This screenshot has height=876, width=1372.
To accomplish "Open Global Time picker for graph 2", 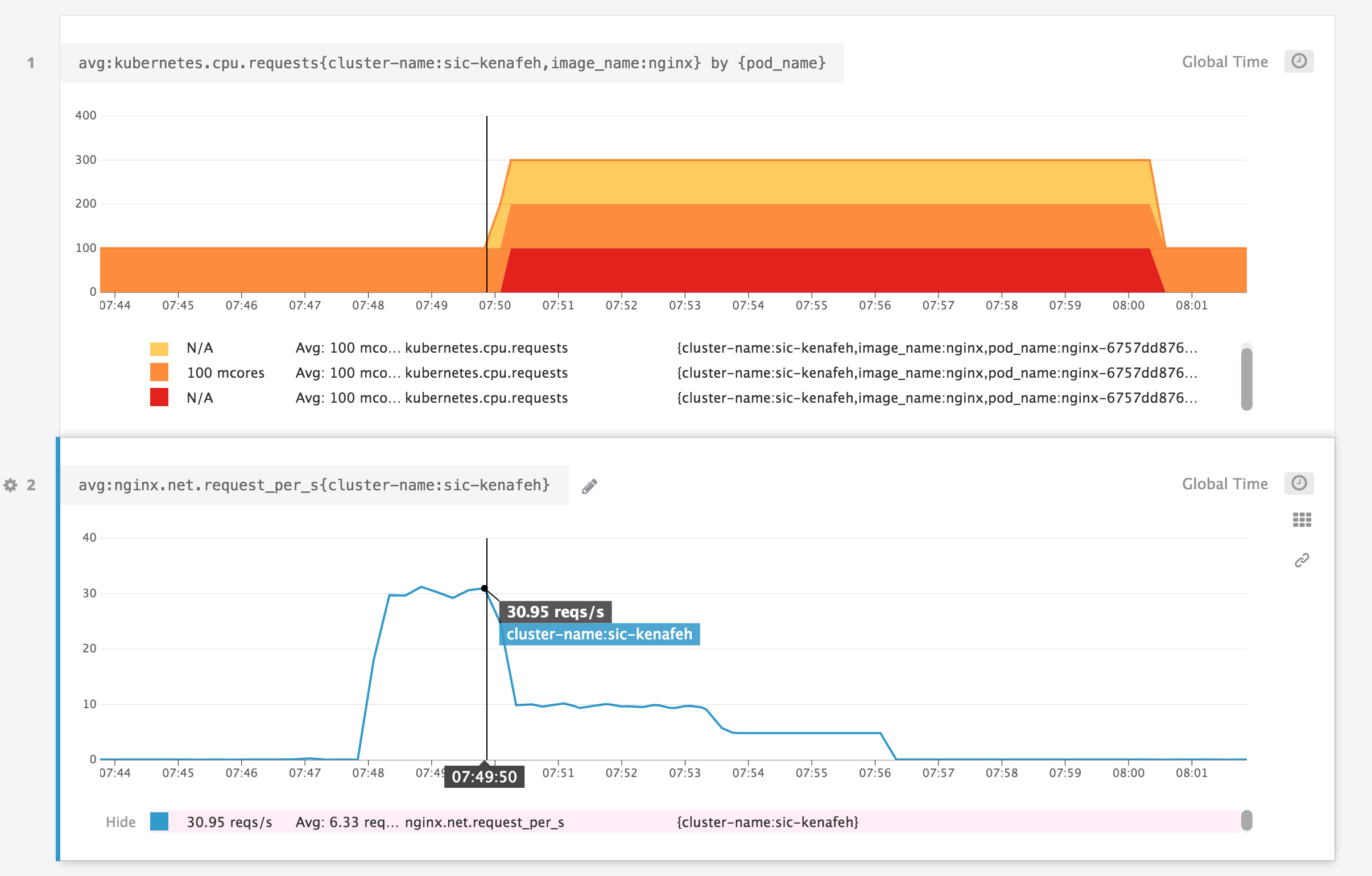I will click(x=1225, y=483).
